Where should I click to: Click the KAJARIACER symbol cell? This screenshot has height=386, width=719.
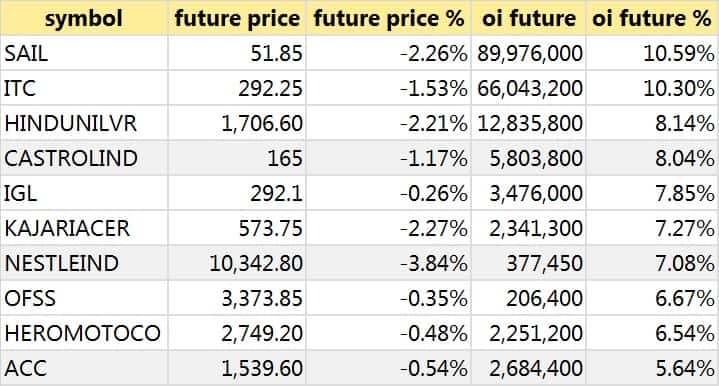pyautogui.click(x=84, y=228)
